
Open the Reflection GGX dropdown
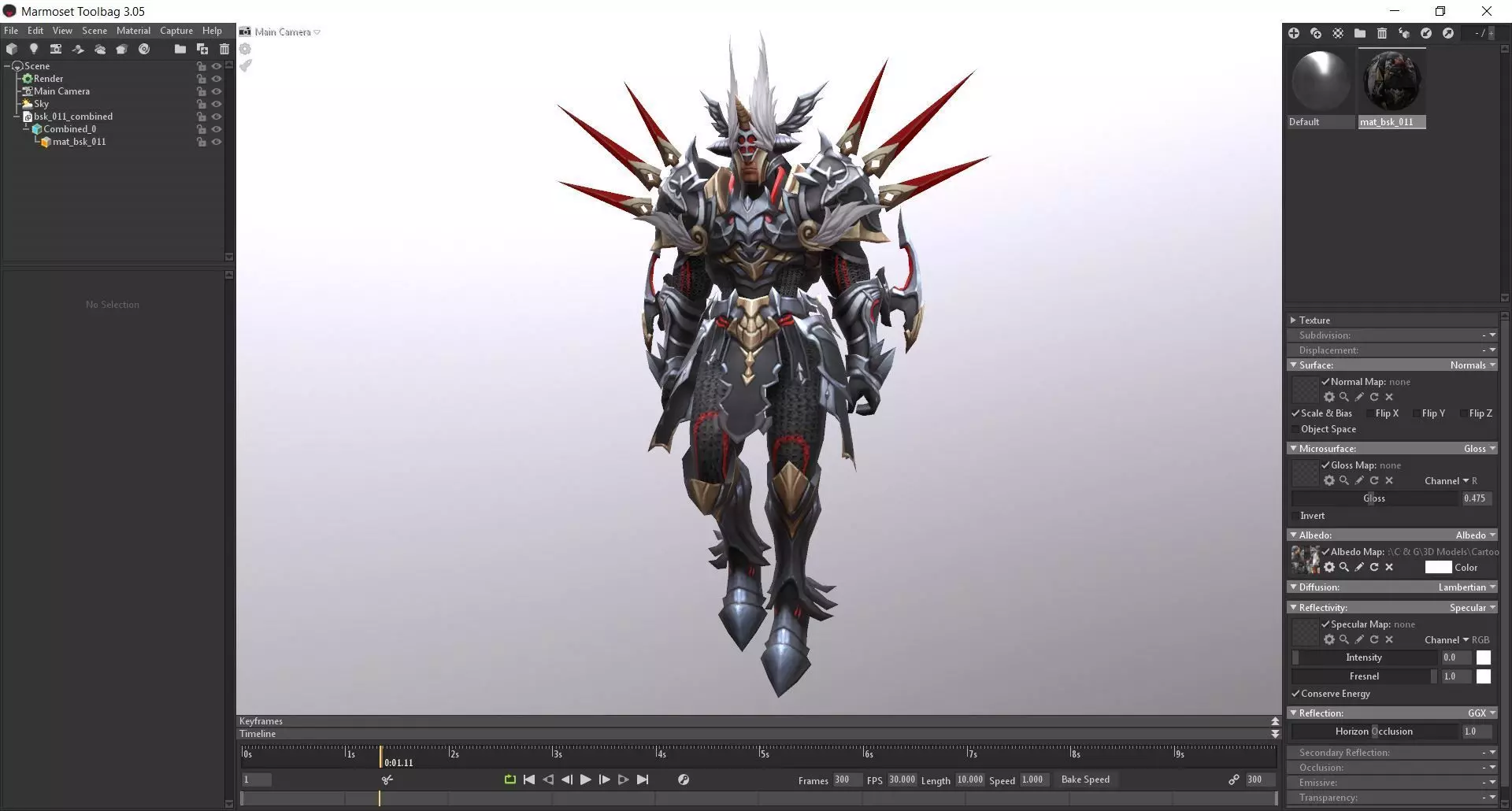tap(1481, 713)
